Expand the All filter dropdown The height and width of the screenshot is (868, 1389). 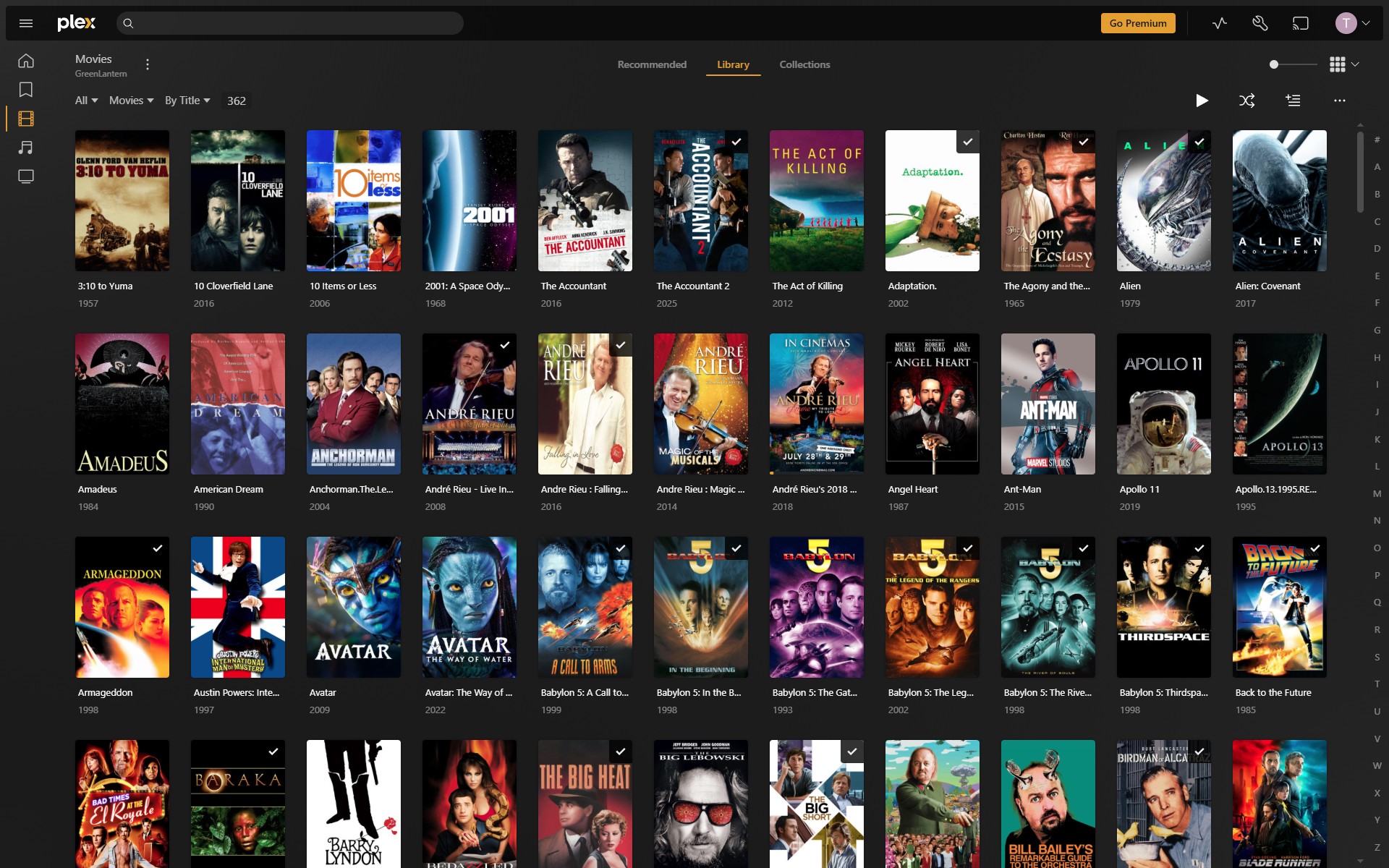pos(86,101)
